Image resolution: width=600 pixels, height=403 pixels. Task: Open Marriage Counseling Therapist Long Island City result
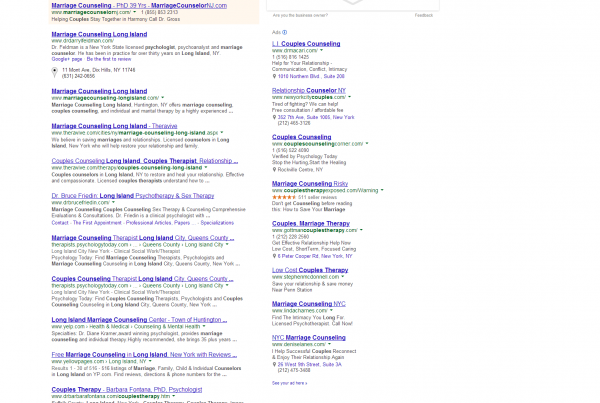(143, 238)
